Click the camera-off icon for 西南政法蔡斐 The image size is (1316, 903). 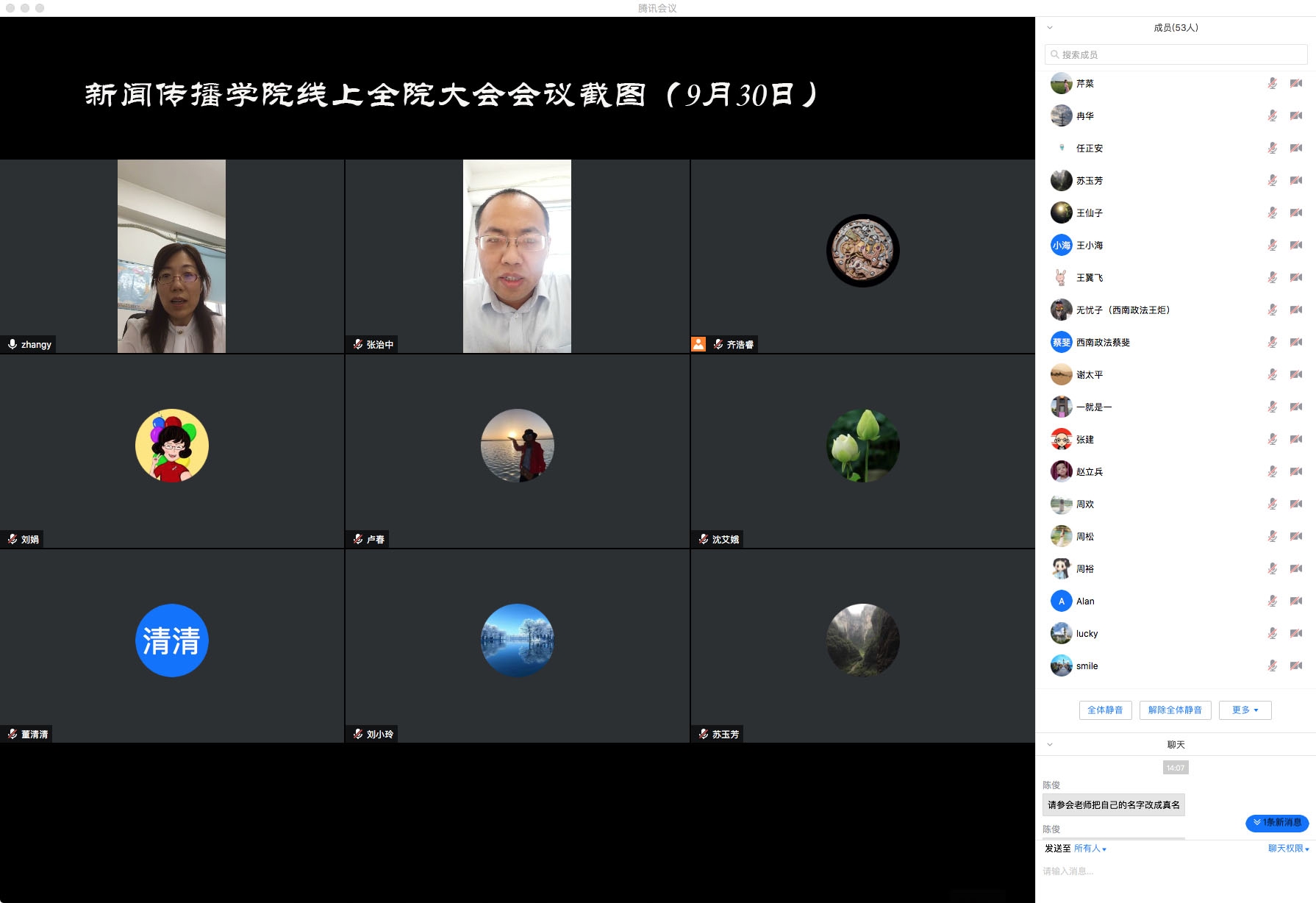click(x=1296, y=343)
